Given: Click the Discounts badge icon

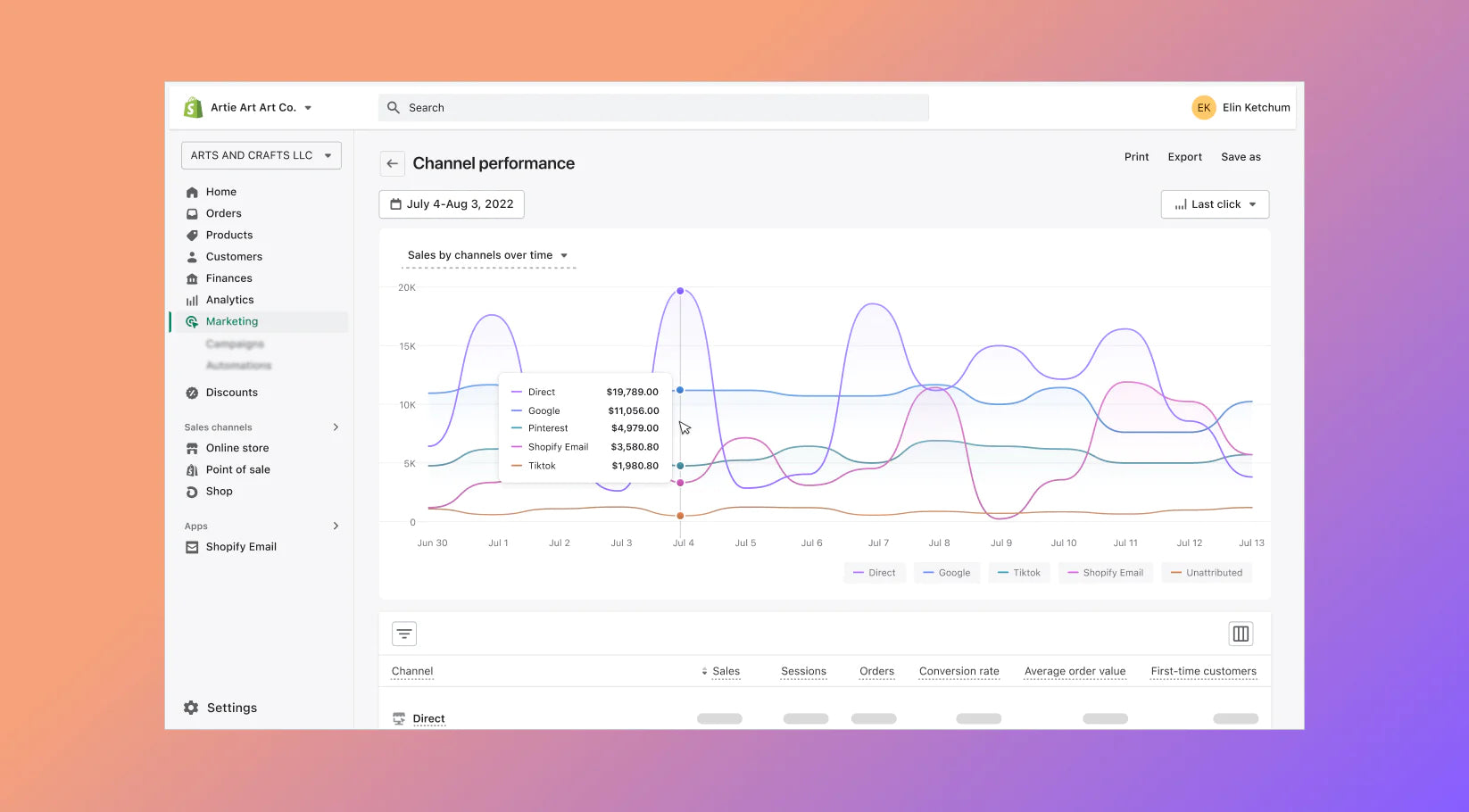Looking at the screenshot, I should [x=192, y=393].
